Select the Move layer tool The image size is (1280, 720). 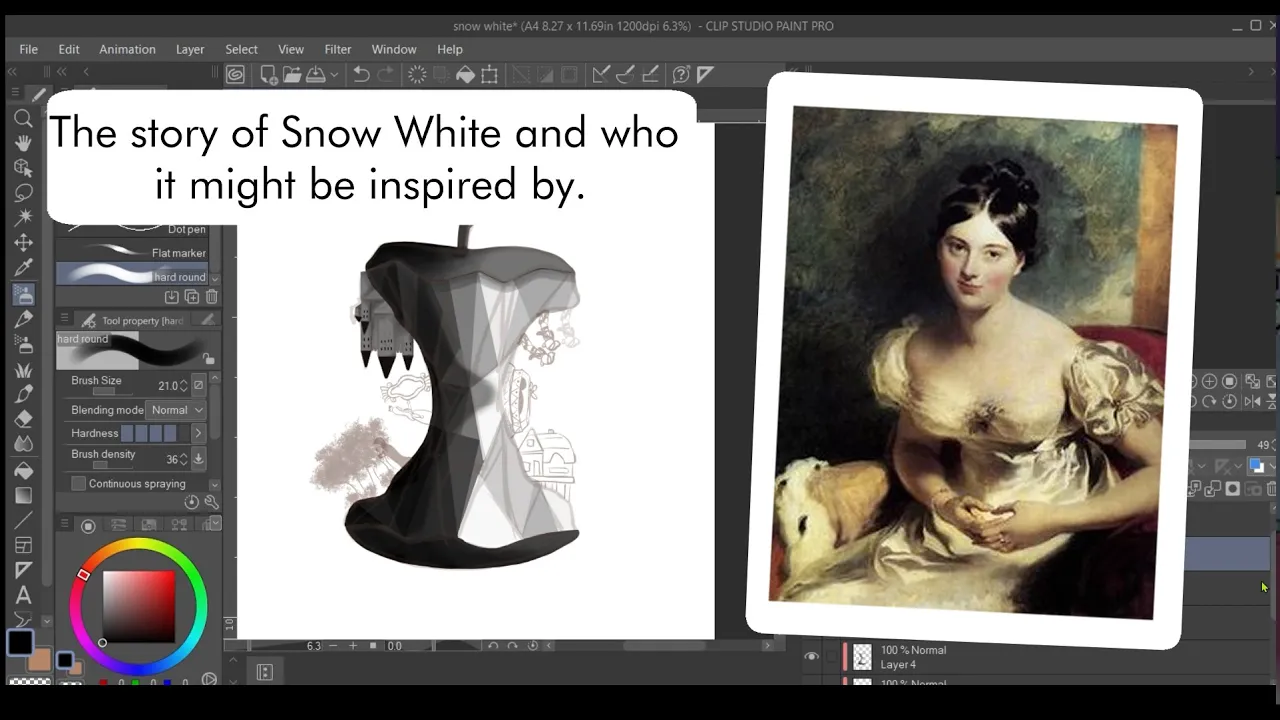coord(23,242)
